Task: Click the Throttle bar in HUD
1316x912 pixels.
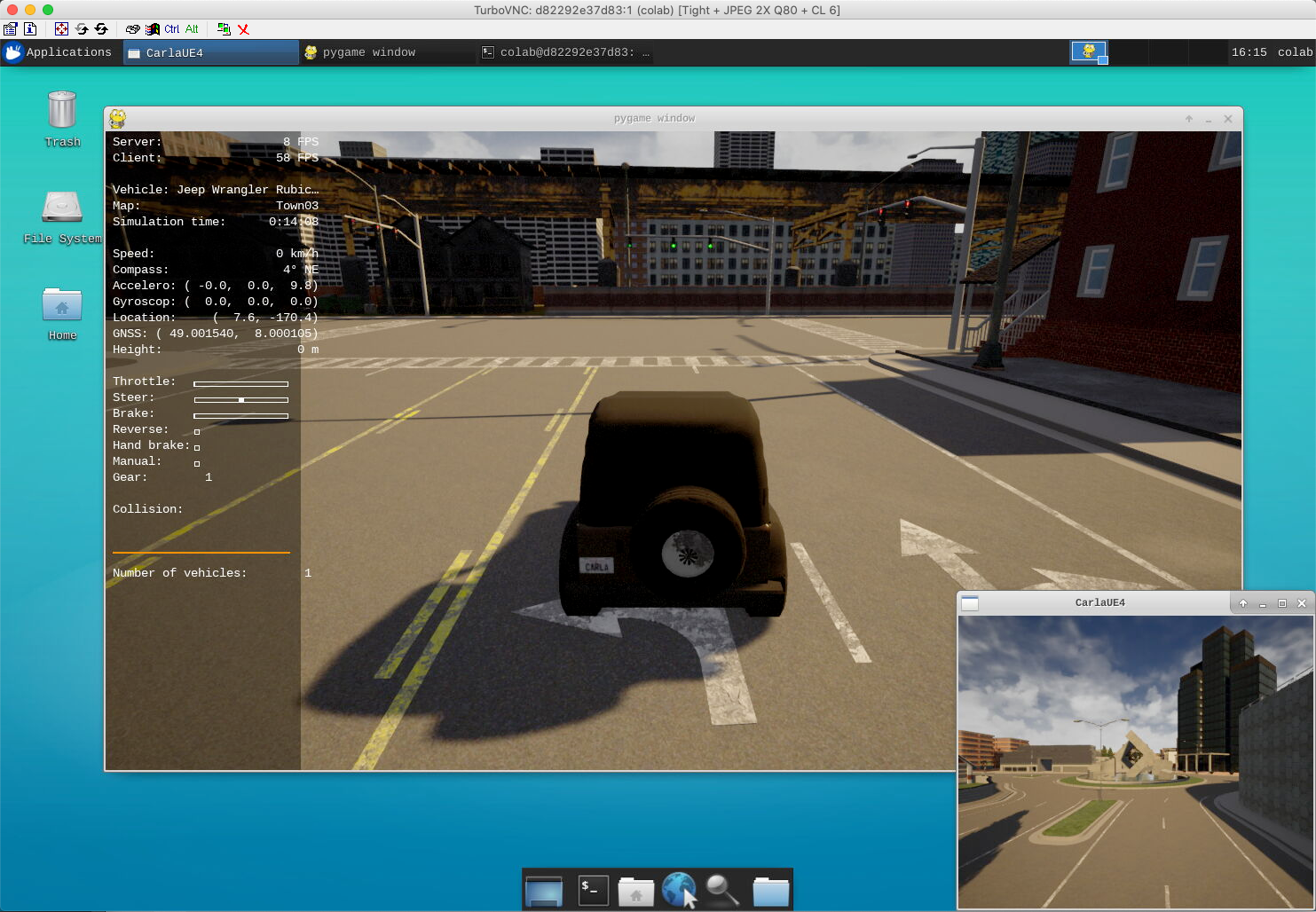Action: pyautogui.click(x=241, y=383)
